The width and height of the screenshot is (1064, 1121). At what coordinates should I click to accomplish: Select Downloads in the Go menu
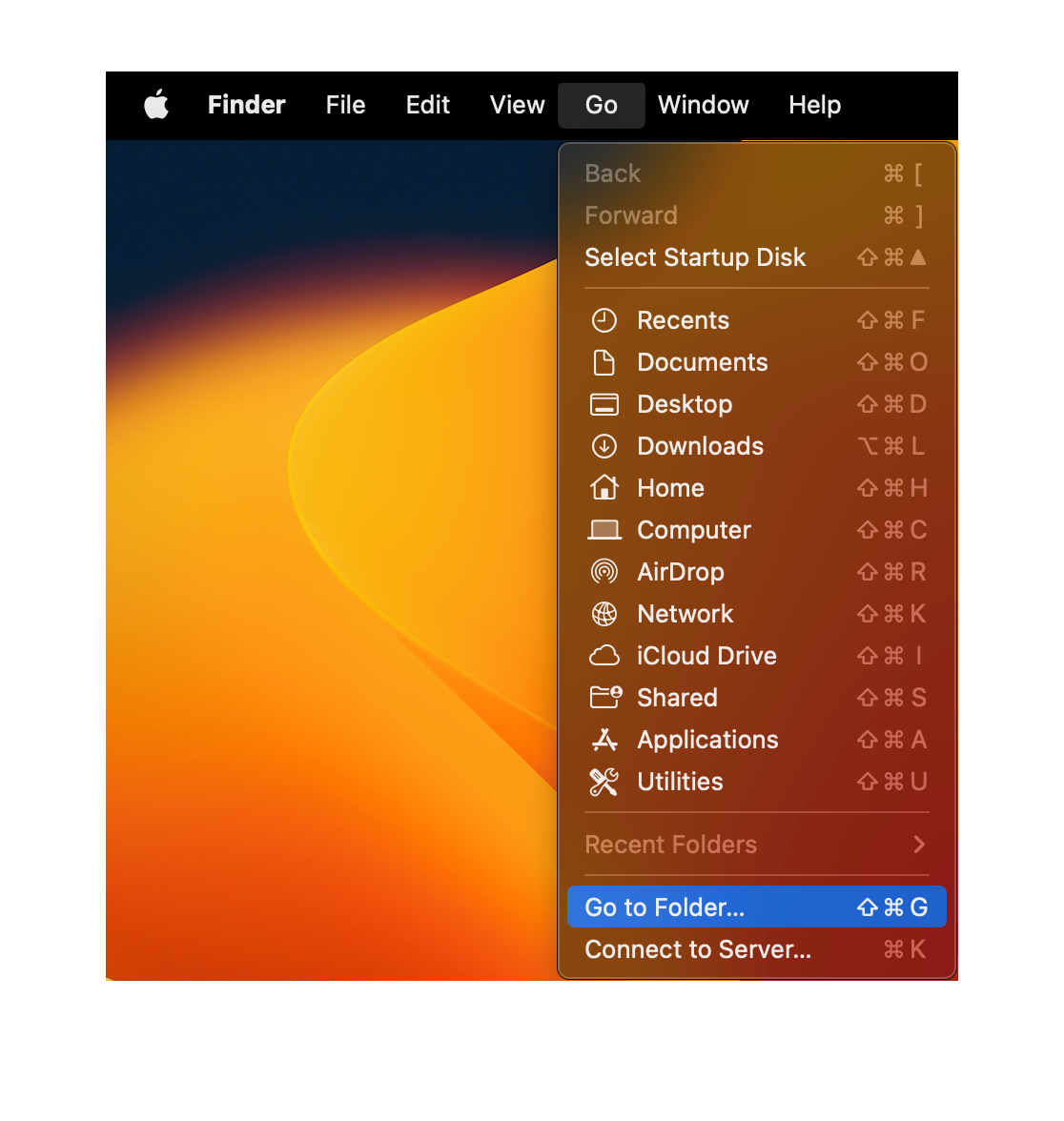757,446
